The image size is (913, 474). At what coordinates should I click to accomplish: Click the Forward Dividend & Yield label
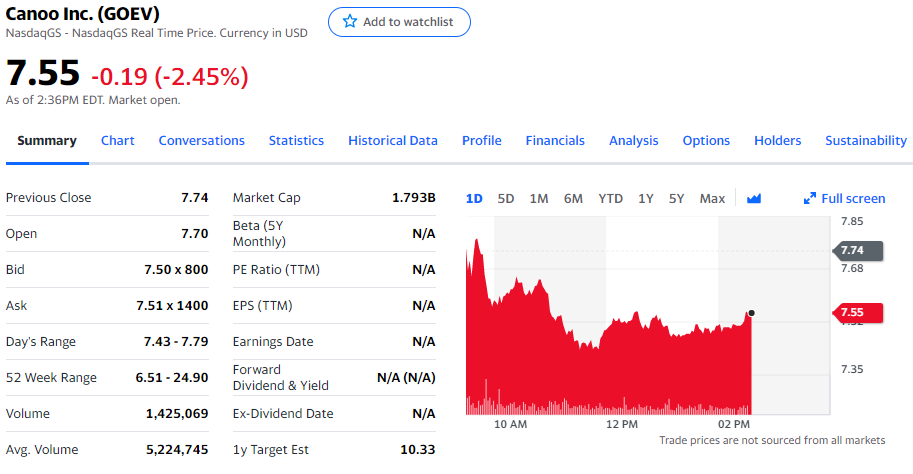(x=281, y=377)
